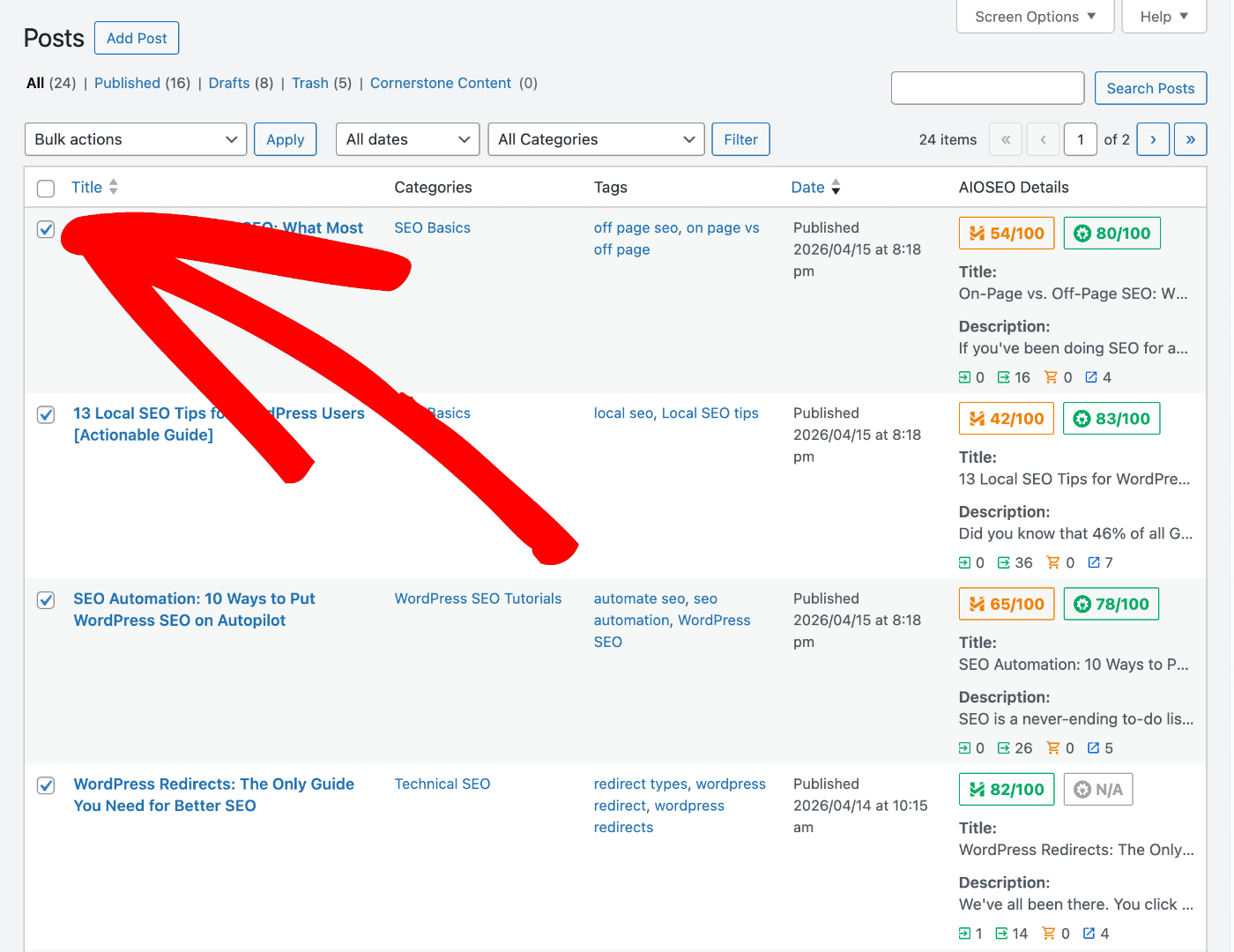The width and height of the screenshot is (1234, 952).
Task: Click the search posts text field
Action: [987, 88]
